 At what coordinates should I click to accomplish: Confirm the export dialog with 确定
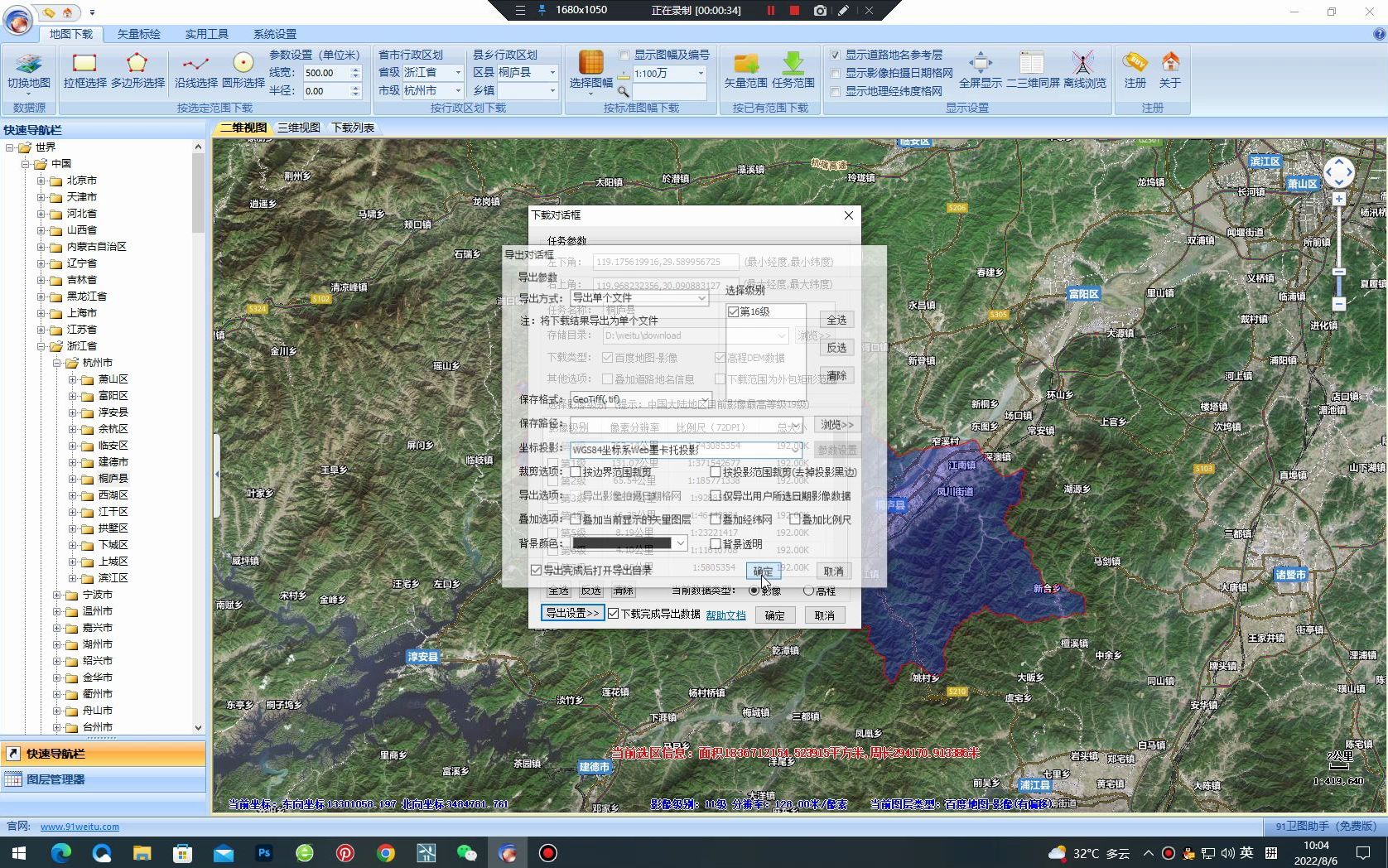click(x=763, y=571)
